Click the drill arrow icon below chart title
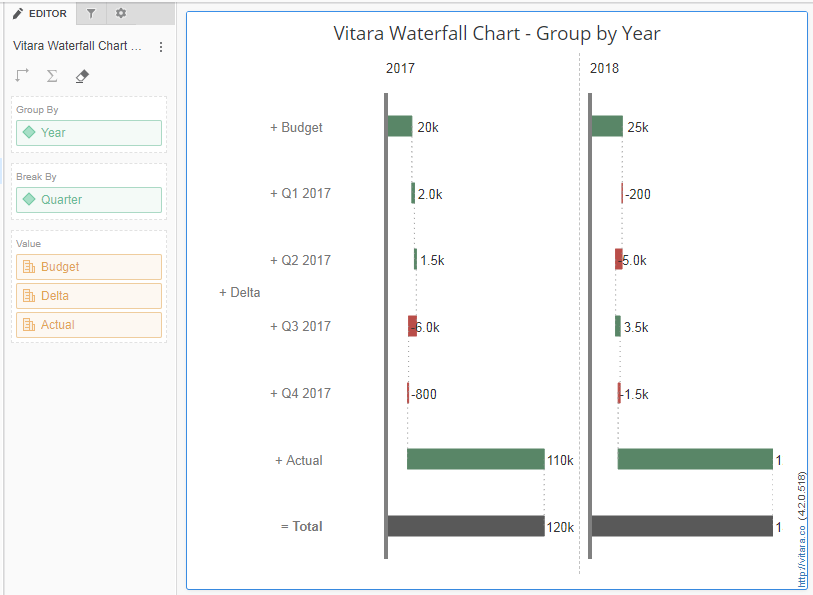The image size is (813, 595). (x=21, y=74)
